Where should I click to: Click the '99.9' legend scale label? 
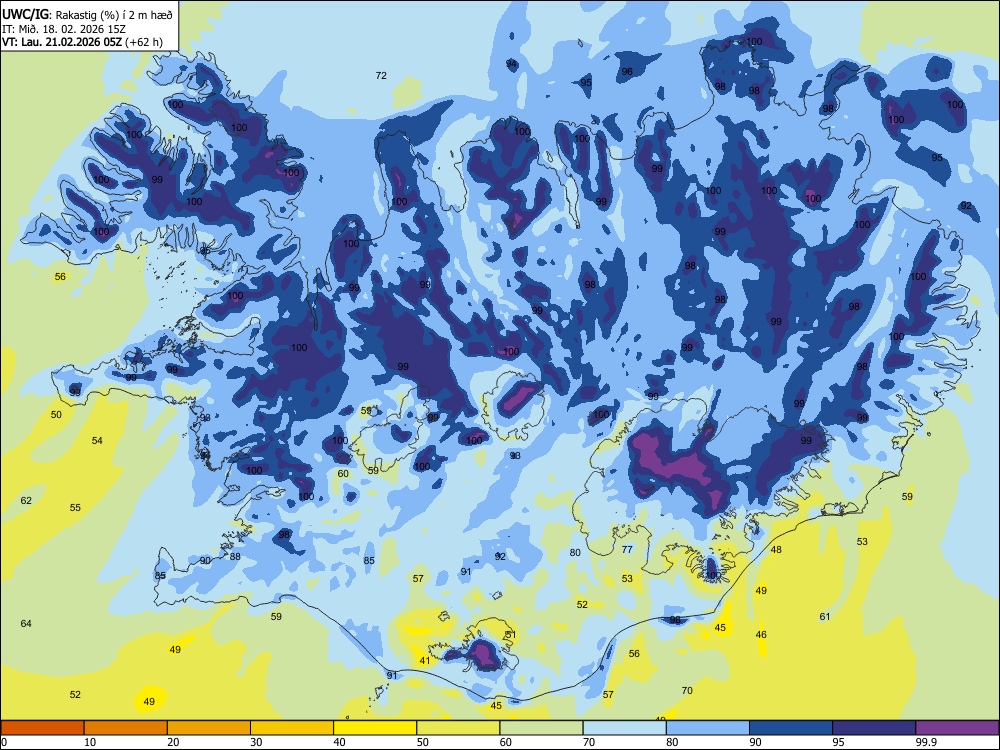point(926,742)
